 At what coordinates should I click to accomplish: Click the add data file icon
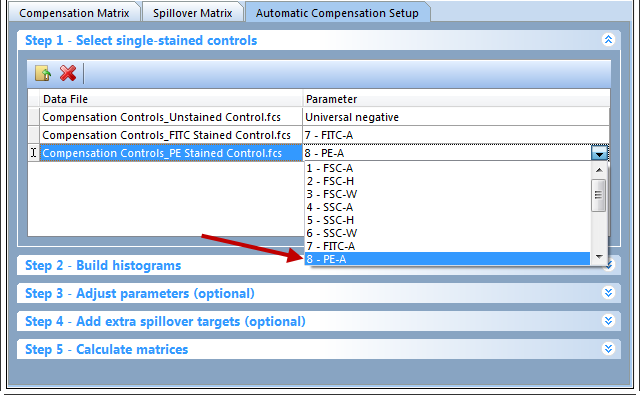click(x=43, y=73)
